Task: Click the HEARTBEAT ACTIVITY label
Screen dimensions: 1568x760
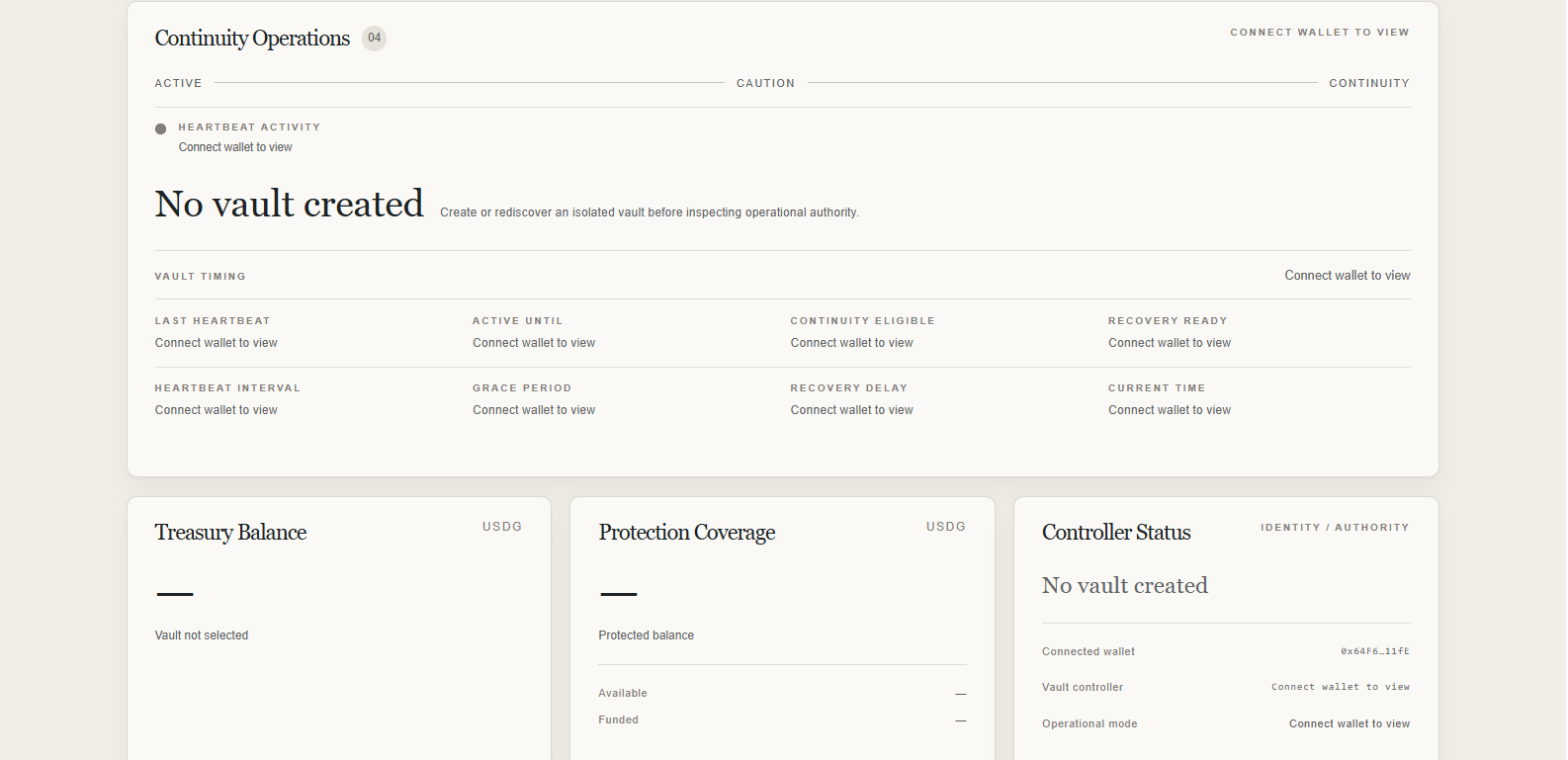Action: tap(249, 127)
